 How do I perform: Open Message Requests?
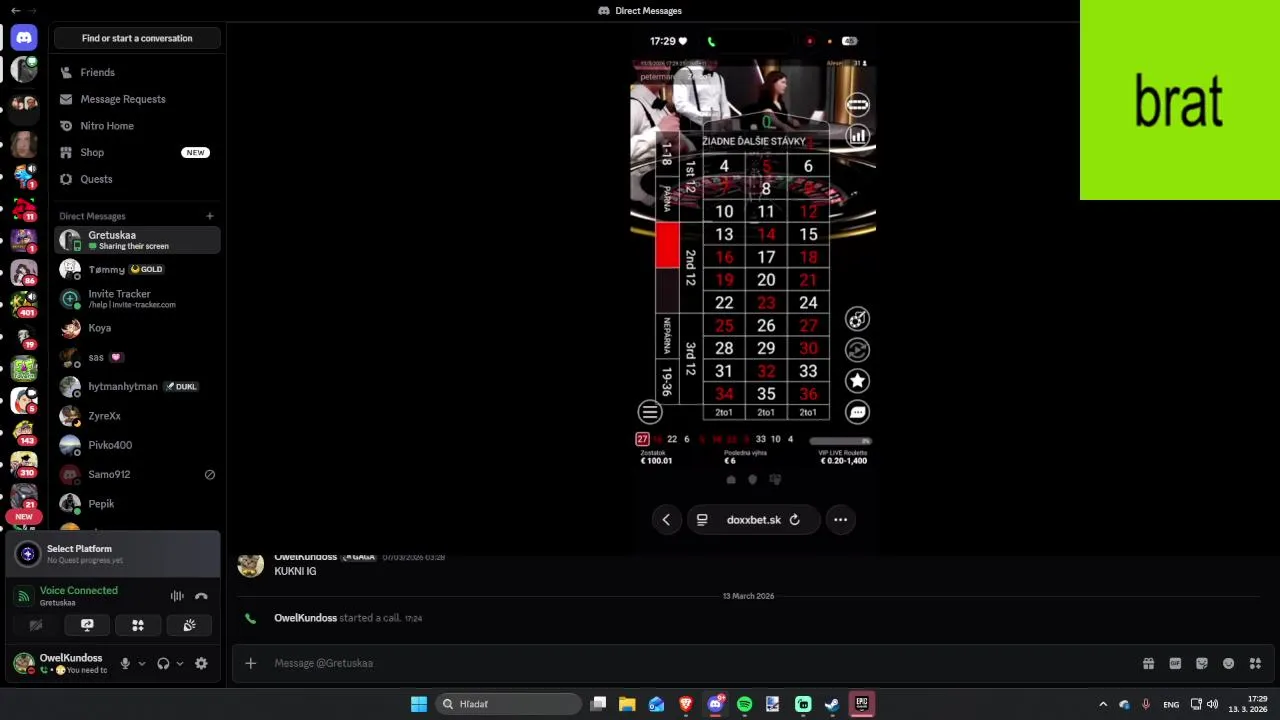(x=137, y=99)
